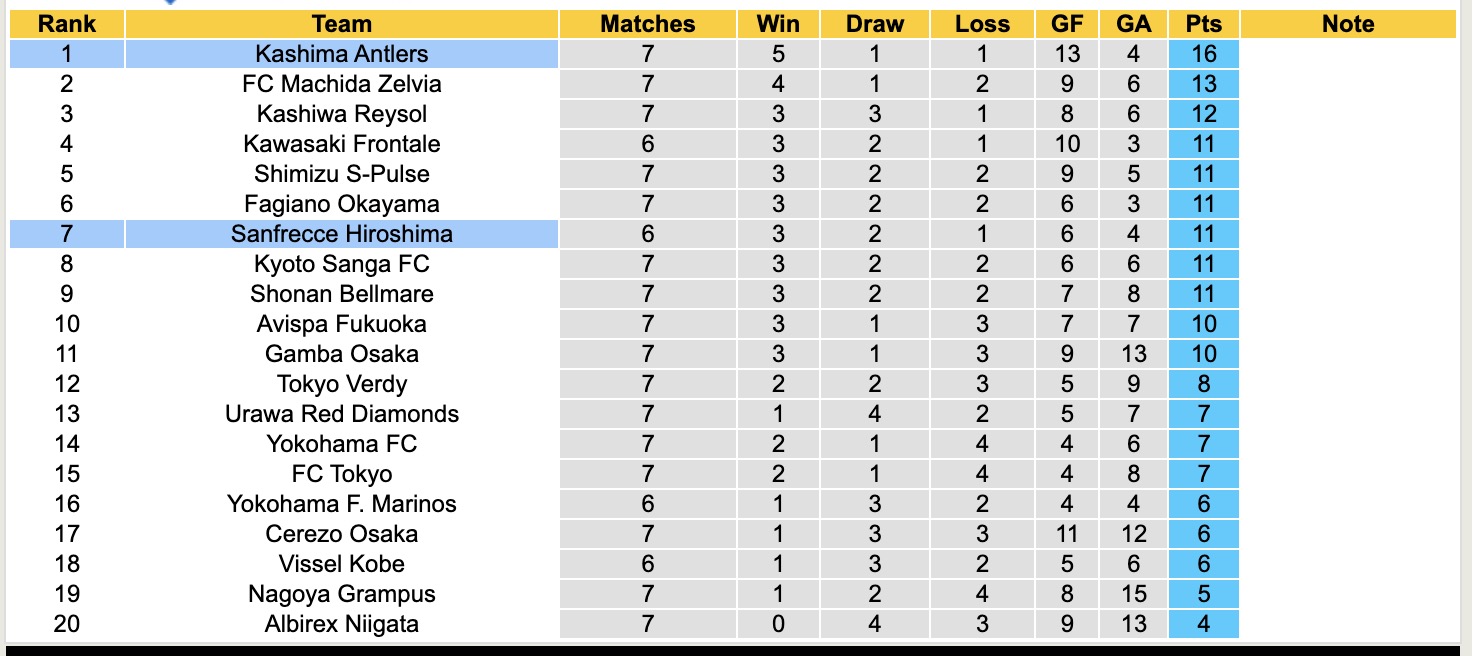
Task: Click the Rank column header
Action: pos(67,24)
